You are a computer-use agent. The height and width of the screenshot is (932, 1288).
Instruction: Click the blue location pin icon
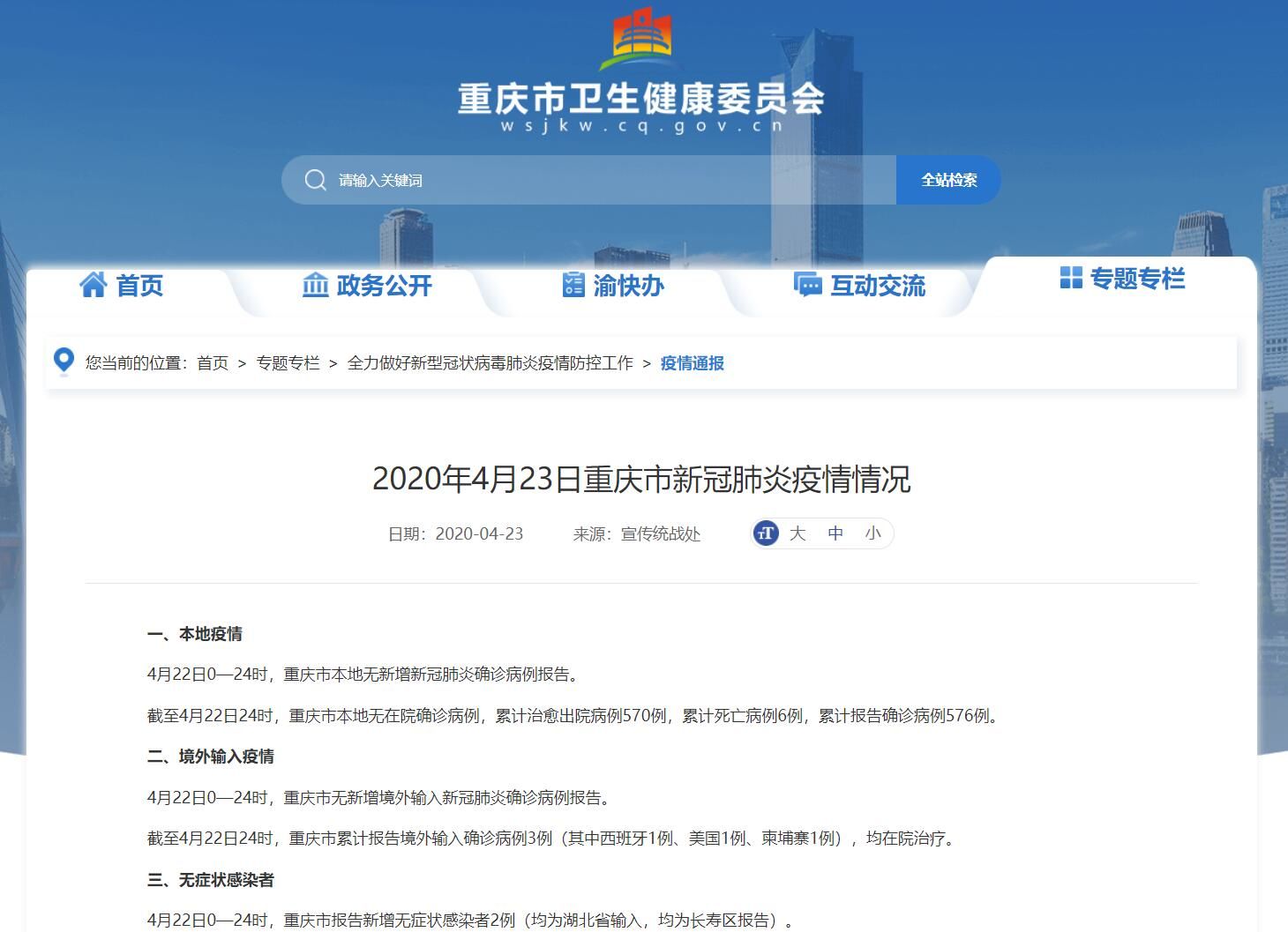pyautogui.click(x=64, y=362)
